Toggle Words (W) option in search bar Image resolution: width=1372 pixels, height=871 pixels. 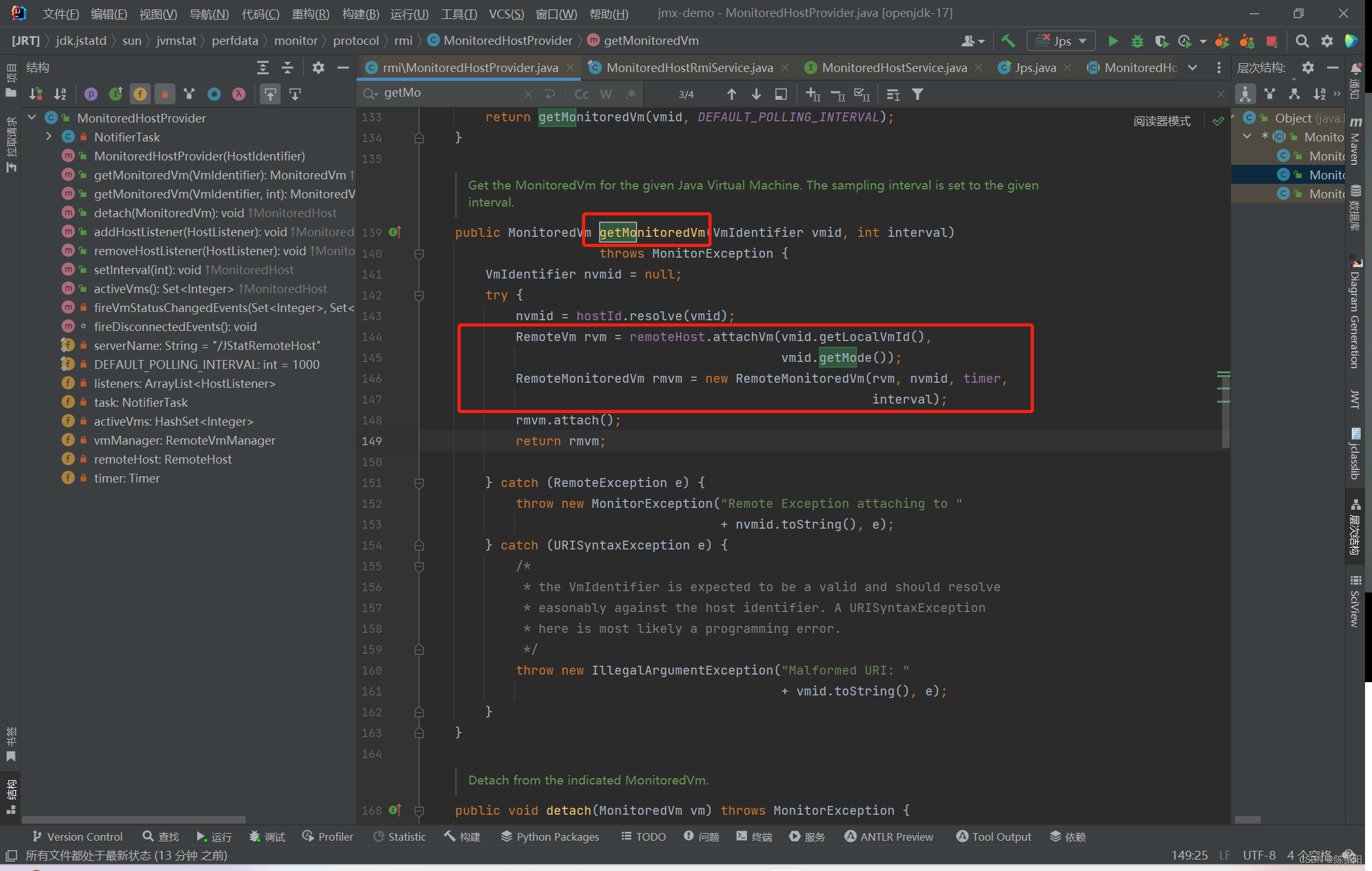coord(605,94)
